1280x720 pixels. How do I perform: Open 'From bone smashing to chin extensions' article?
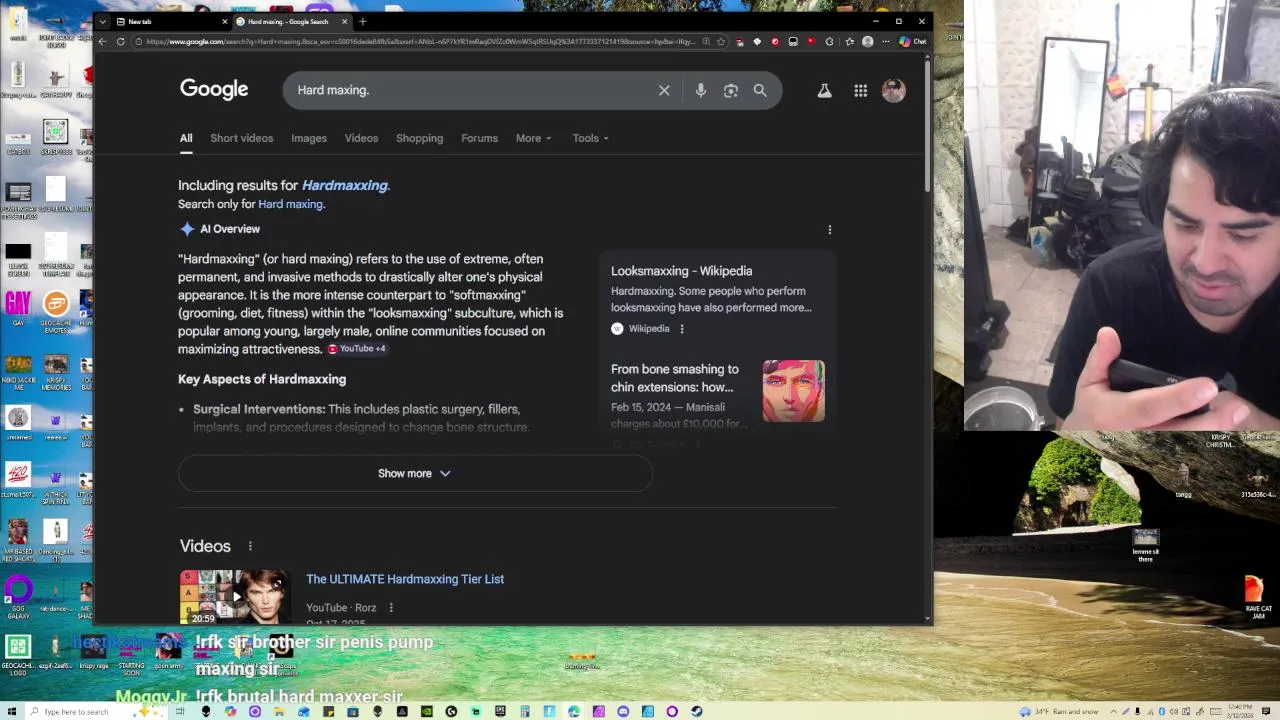[x=675, y=378]
